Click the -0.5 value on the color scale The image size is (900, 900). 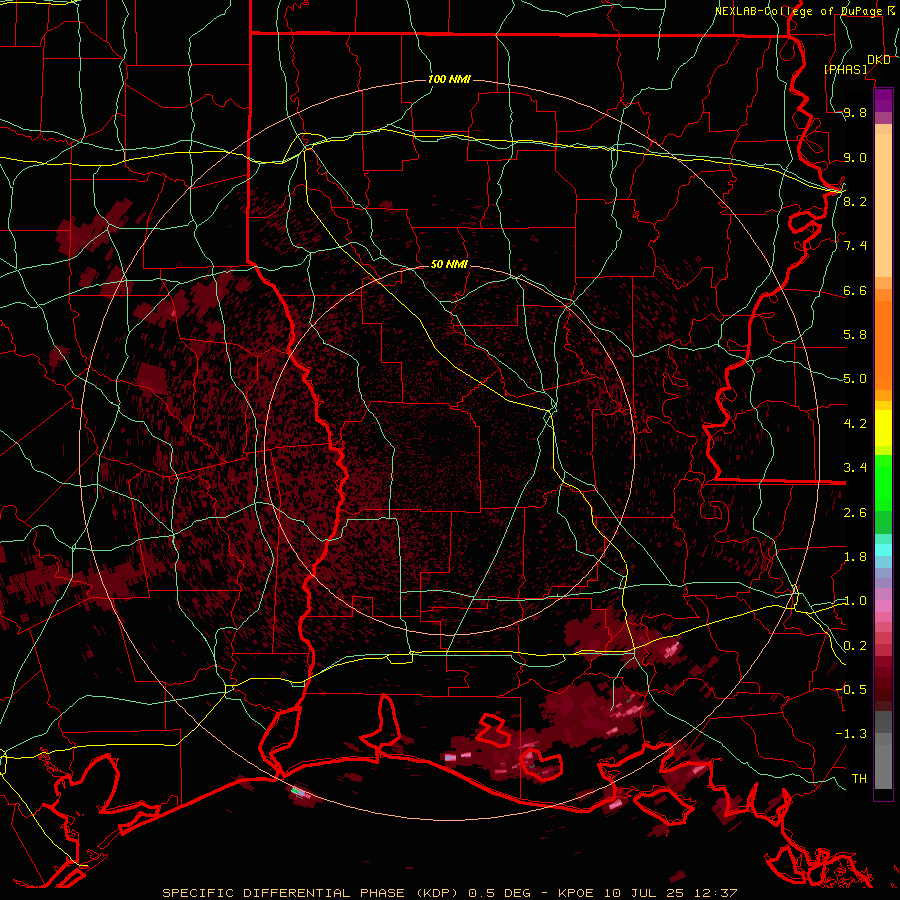851,689
